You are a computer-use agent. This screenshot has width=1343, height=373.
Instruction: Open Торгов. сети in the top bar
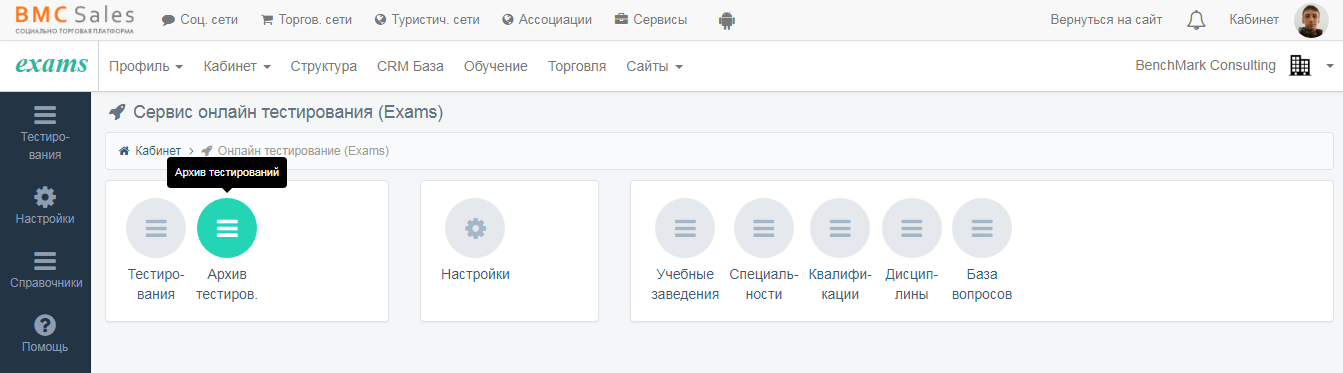point(306,20)
